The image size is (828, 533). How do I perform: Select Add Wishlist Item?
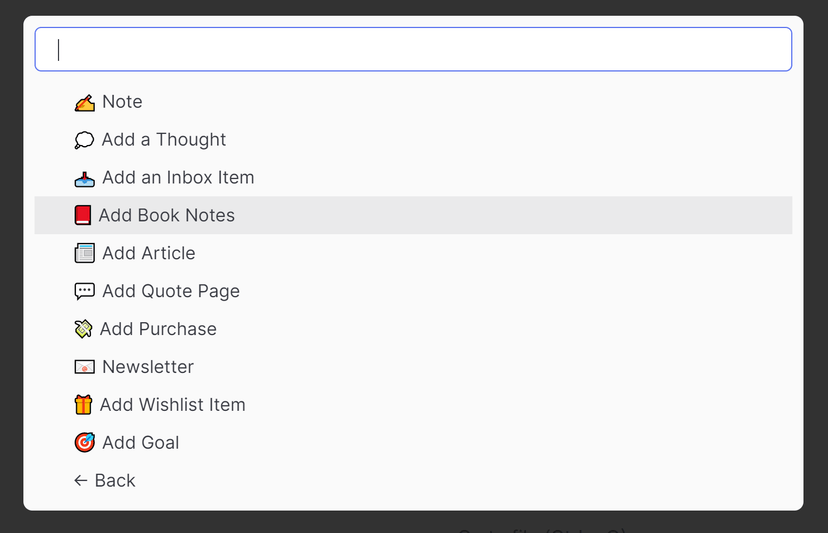tap(413, 405)
